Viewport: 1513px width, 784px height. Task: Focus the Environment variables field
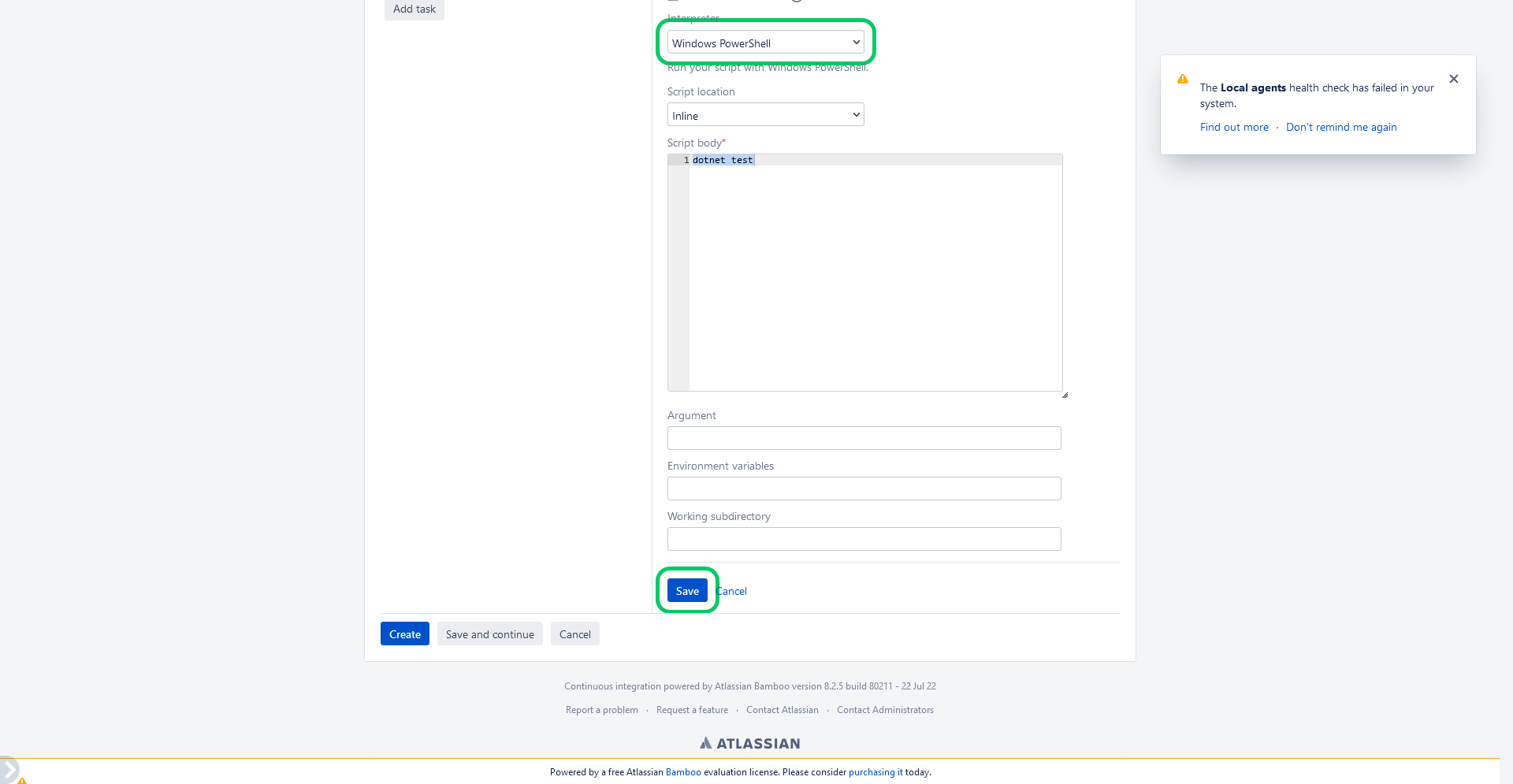point(864,489)
